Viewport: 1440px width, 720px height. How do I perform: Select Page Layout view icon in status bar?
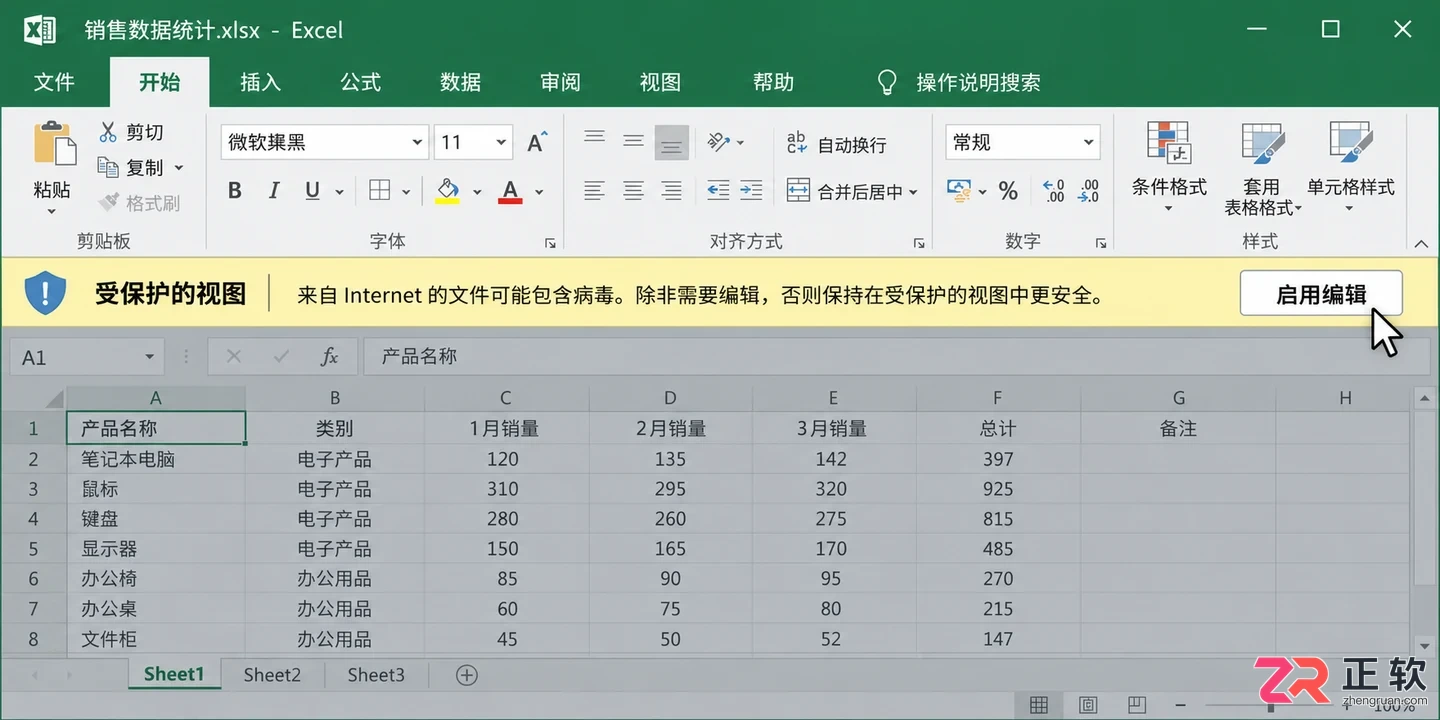pos(1088,705)
